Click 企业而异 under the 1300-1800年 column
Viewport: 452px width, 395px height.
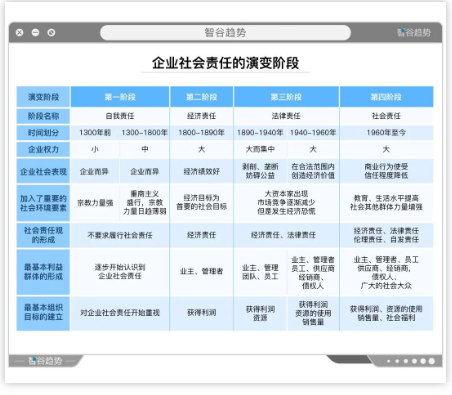pos(145,171)
